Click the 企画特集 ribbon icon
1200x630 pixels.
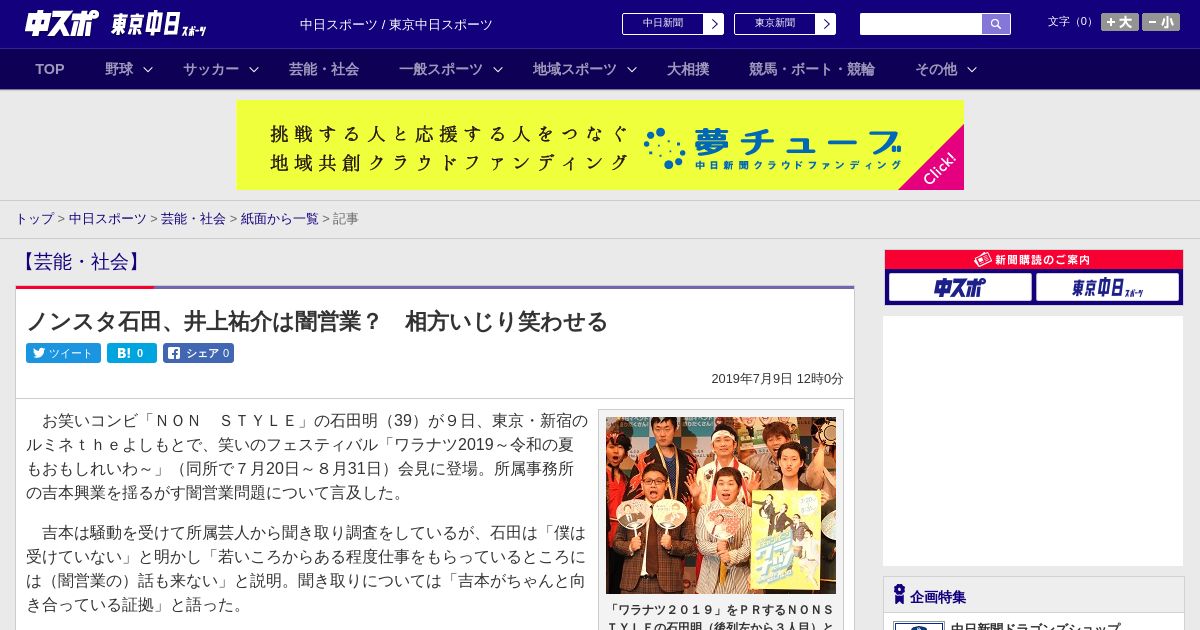coord(899,595)
